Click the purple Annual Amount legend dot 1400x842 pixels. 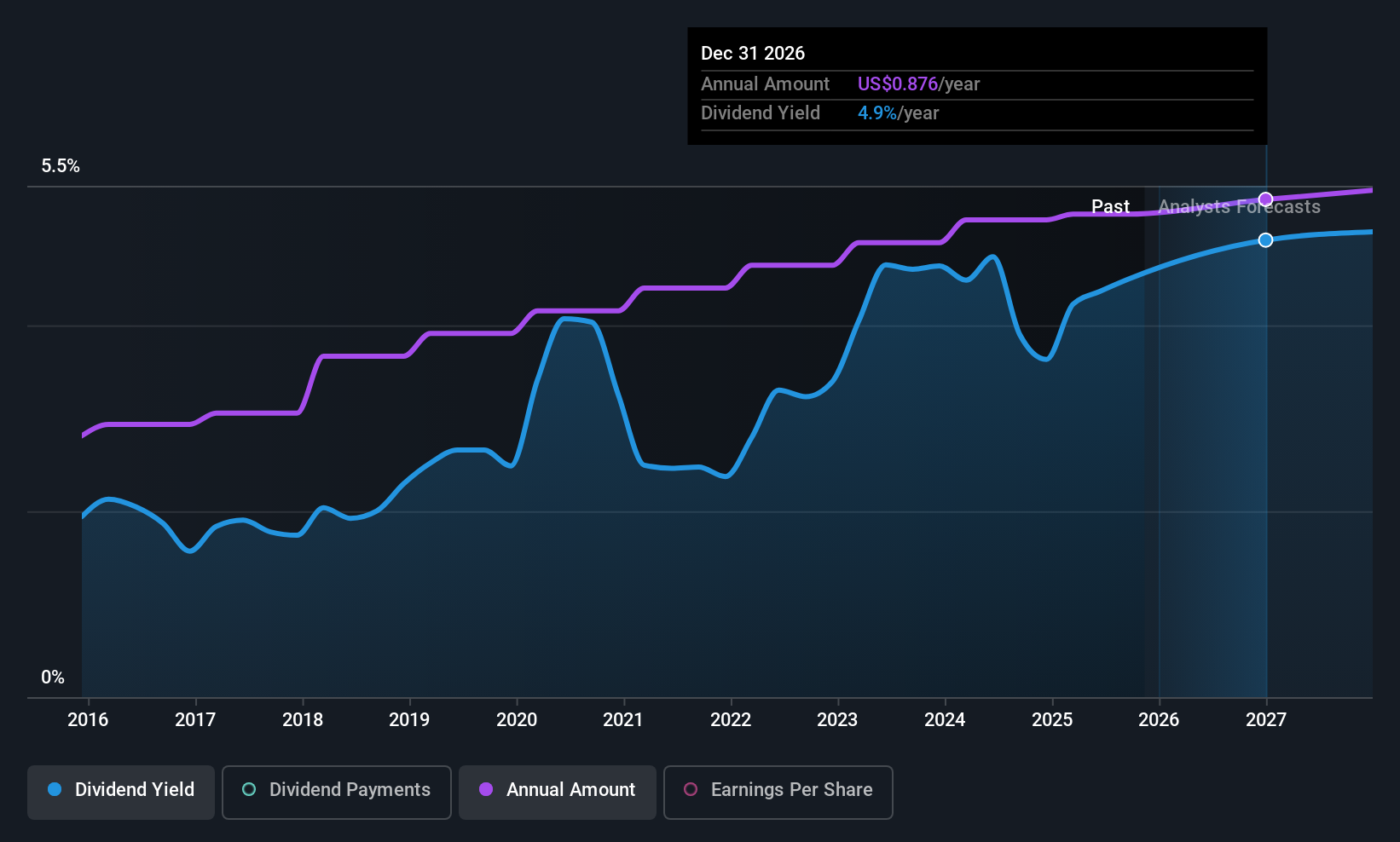[x=486, y=789]
